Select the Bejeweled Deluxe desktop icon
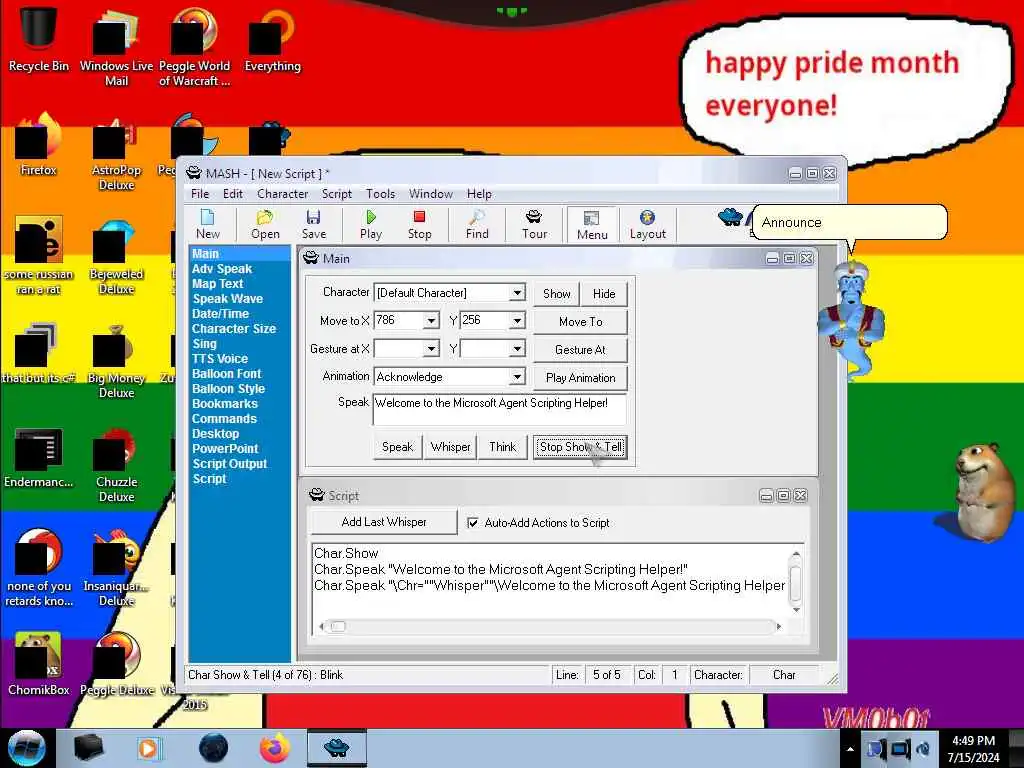The width and height of the screenshot is (1024, 768). pos(116,257)
